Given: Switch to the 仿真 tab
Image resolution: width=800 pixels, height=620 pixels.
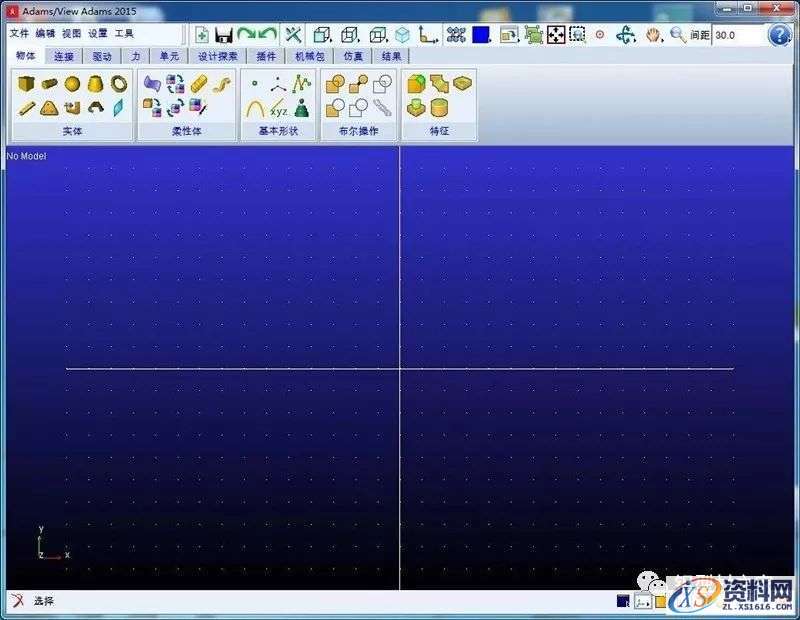Looking at the screenshot, I should click(353, 57).
